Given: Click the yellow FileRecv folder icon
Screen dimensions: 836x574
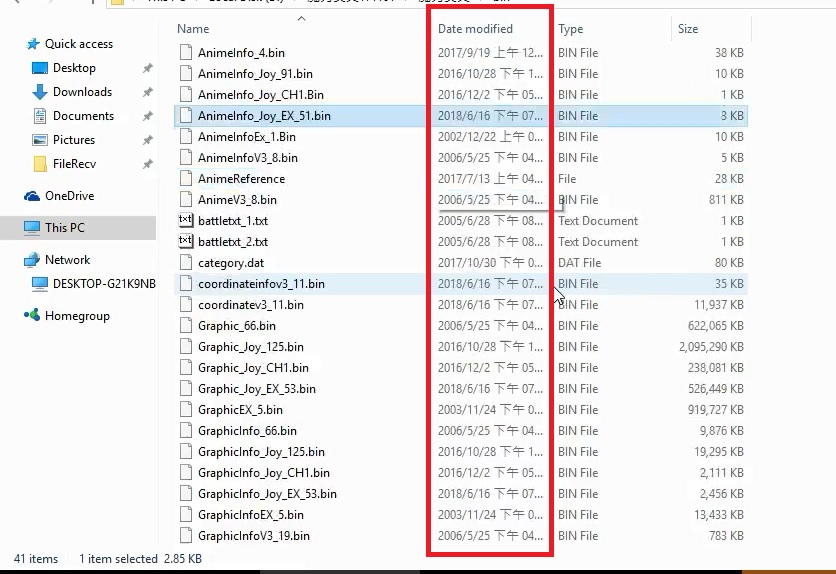Looking at the screenshot, I should 40,164.
